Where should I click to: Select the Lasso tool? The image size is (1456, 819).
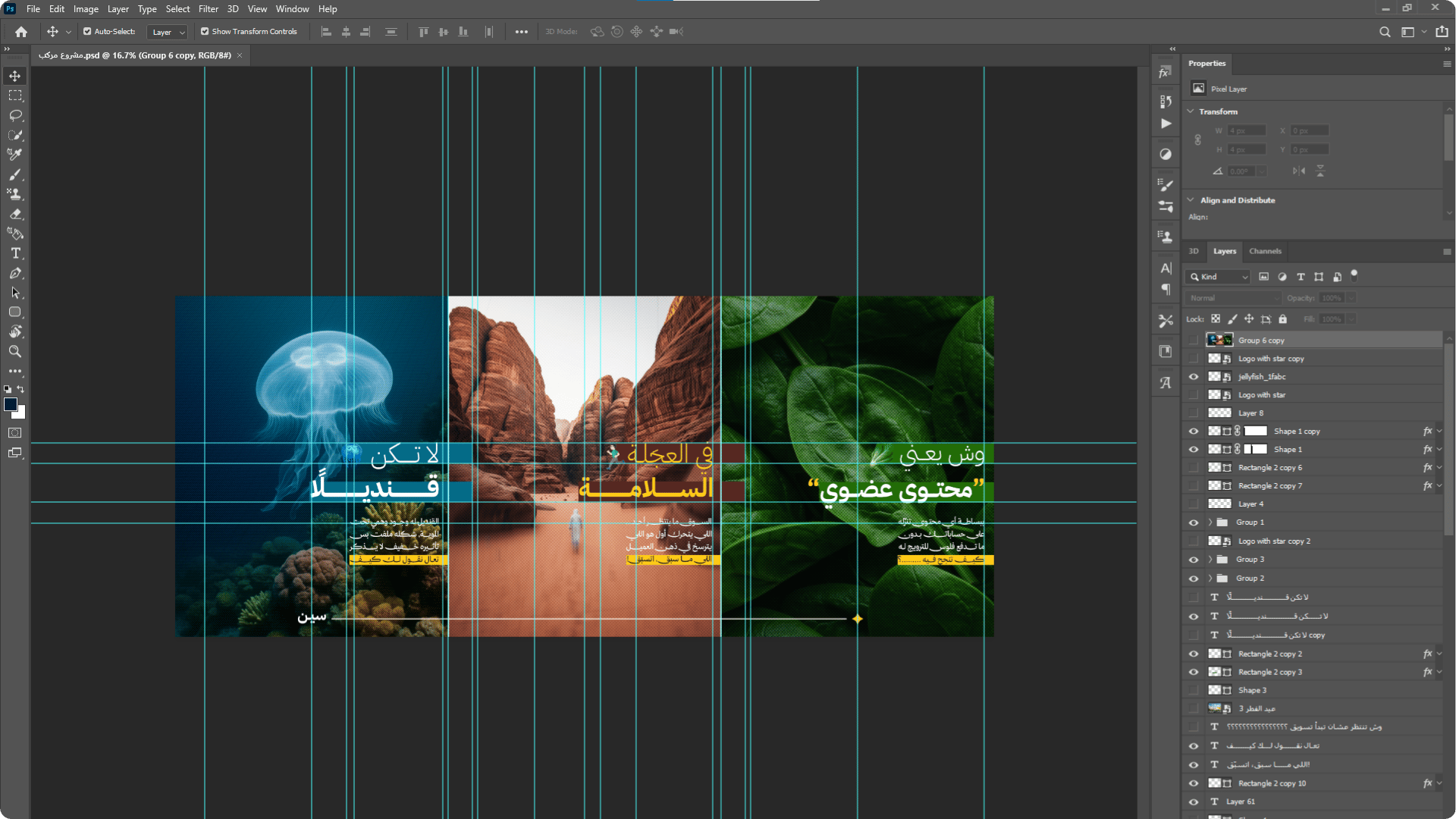[15, 115]
